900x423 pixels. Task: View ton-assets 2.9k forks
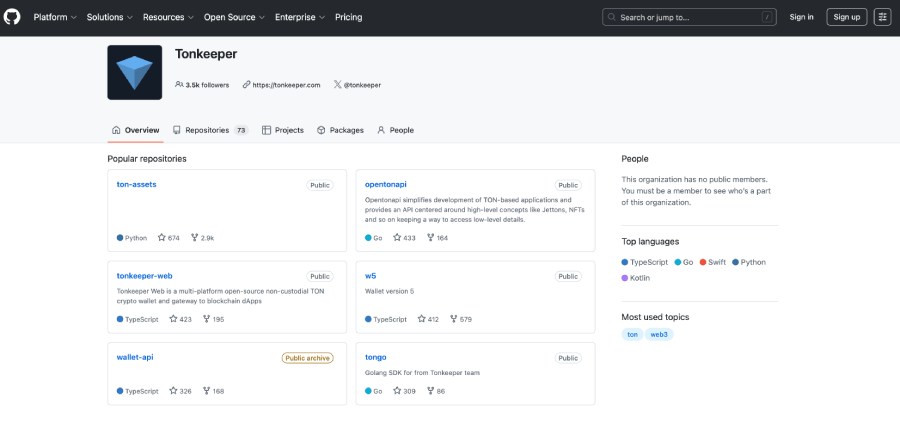203,238
